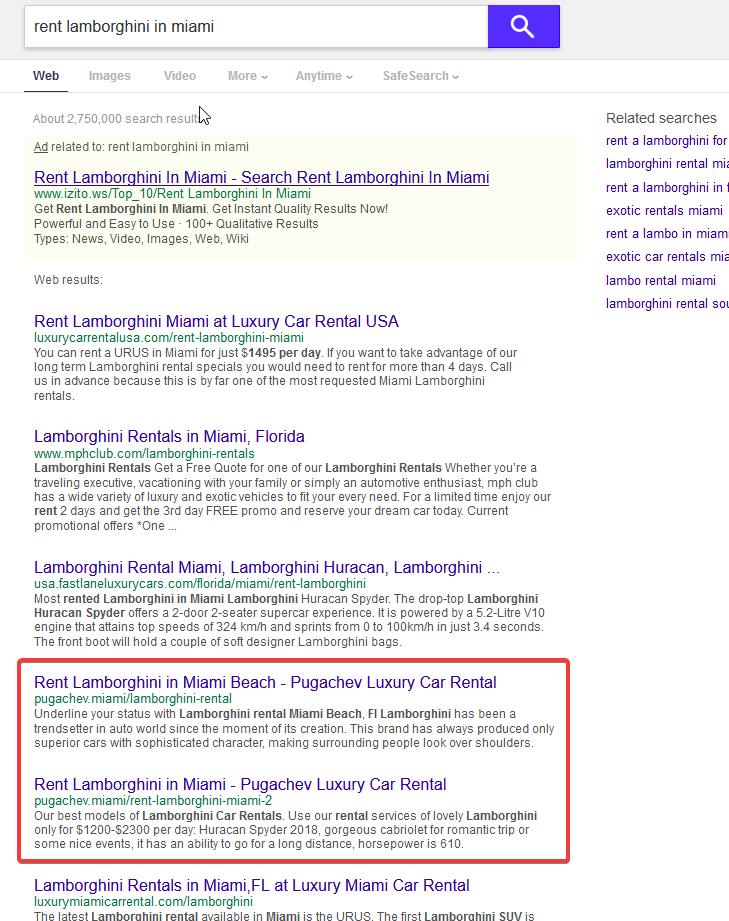Click luxurycarrentalusa.com result URL
This screenshot has height=921, width=729.
pyautogui.click(x=169, y=338)
